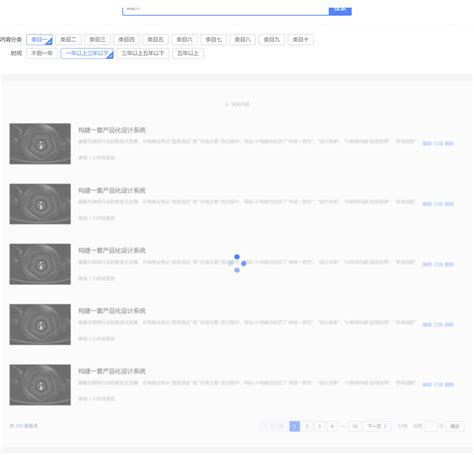
Task: Click the search text input field
Action: (226, 11)
